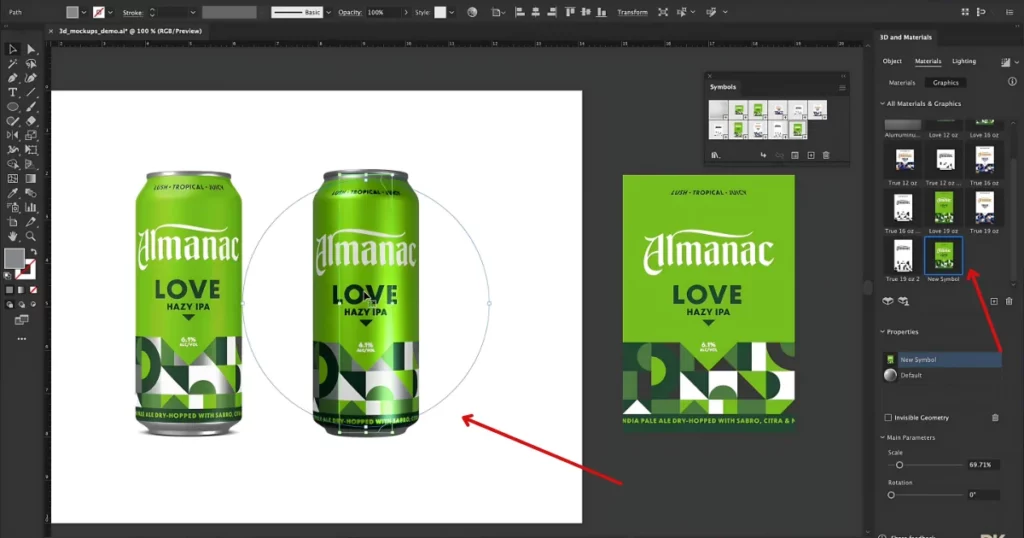
Task: Expand Opacity options arrow
Action: click(406, 12)
